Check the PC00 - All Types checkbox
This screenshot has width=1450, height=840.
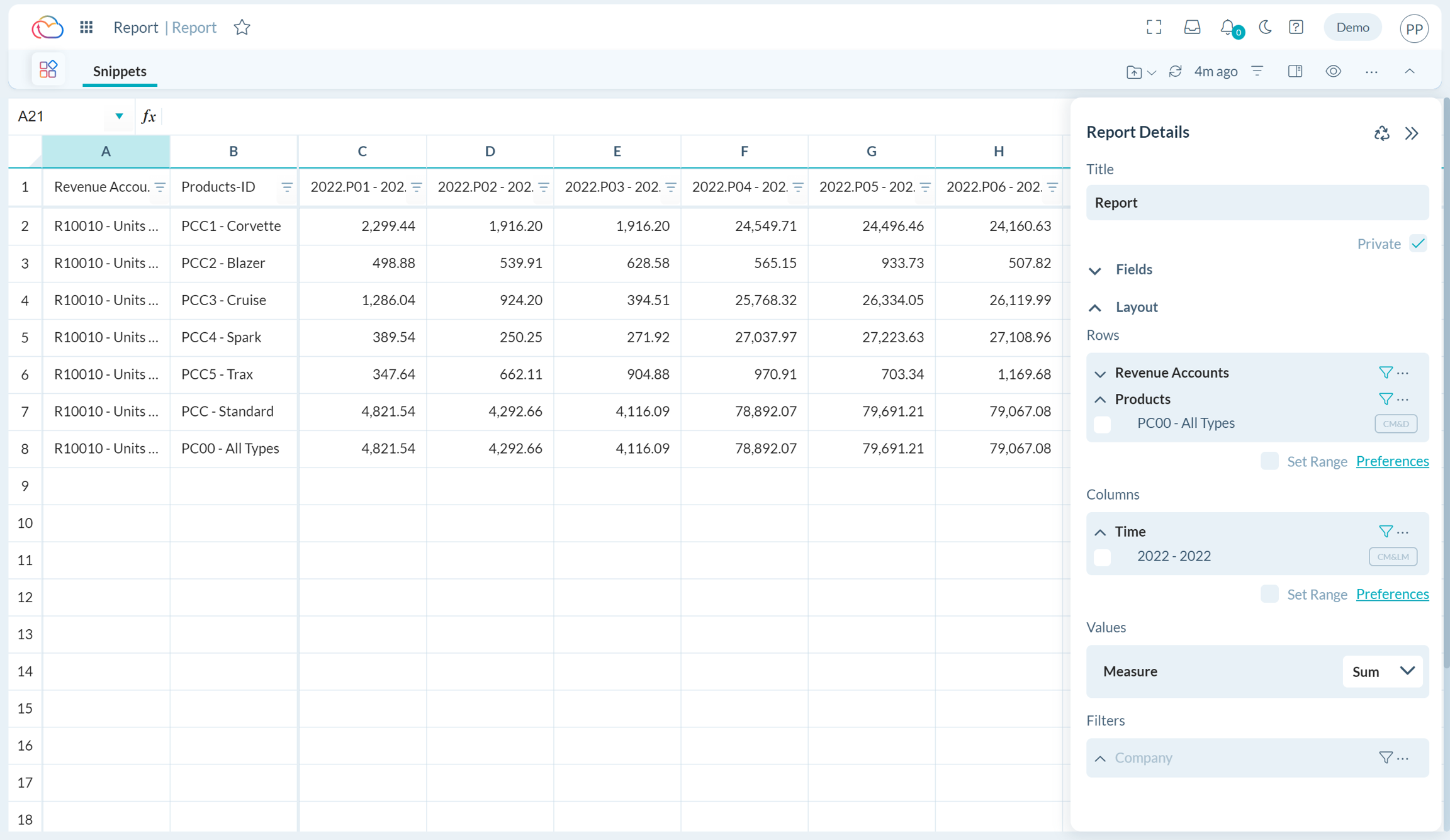coord(1102,424)
